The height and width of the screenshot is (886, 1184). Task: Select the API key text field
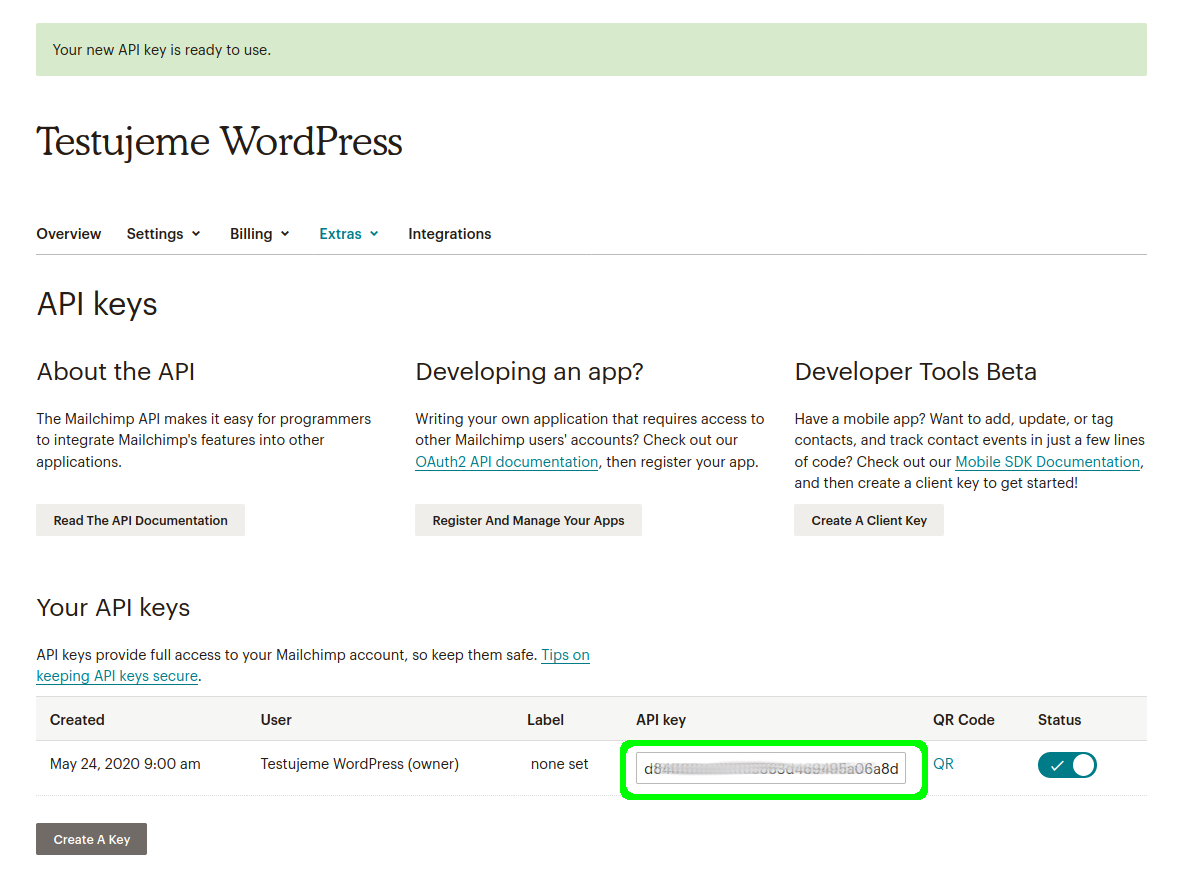[771, 769]
